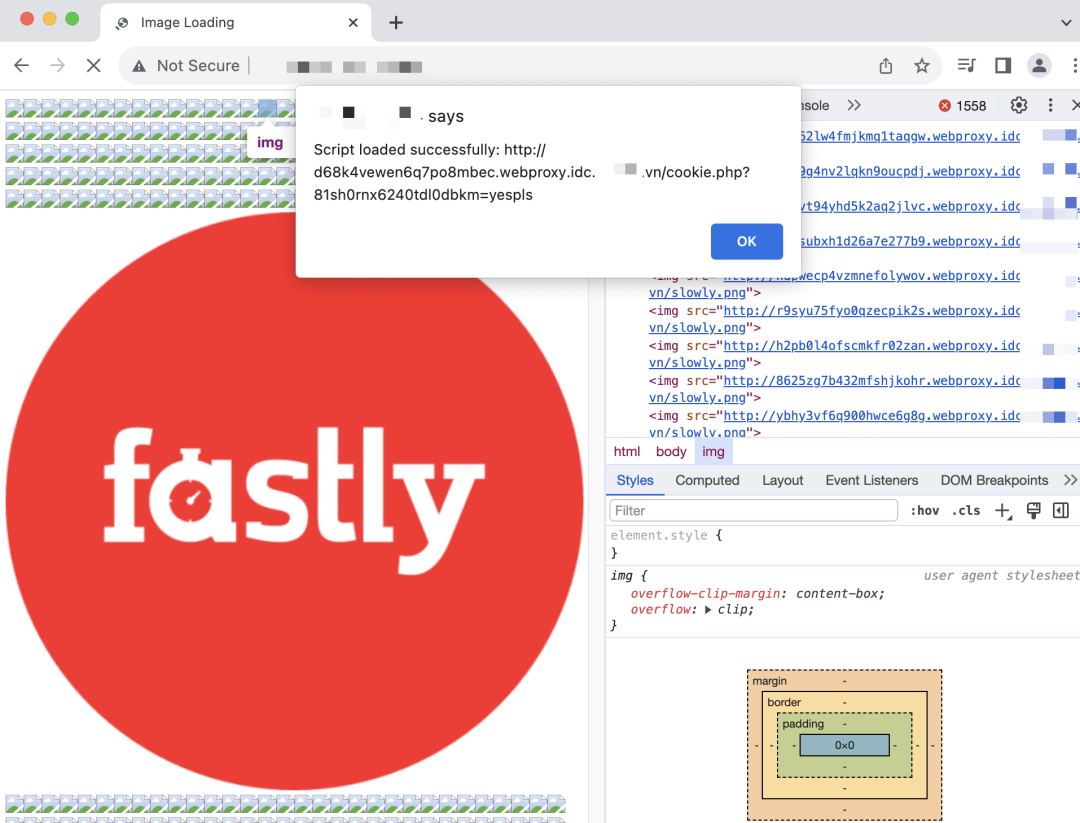Click the user agent stylesheet label

(1001, 576)
